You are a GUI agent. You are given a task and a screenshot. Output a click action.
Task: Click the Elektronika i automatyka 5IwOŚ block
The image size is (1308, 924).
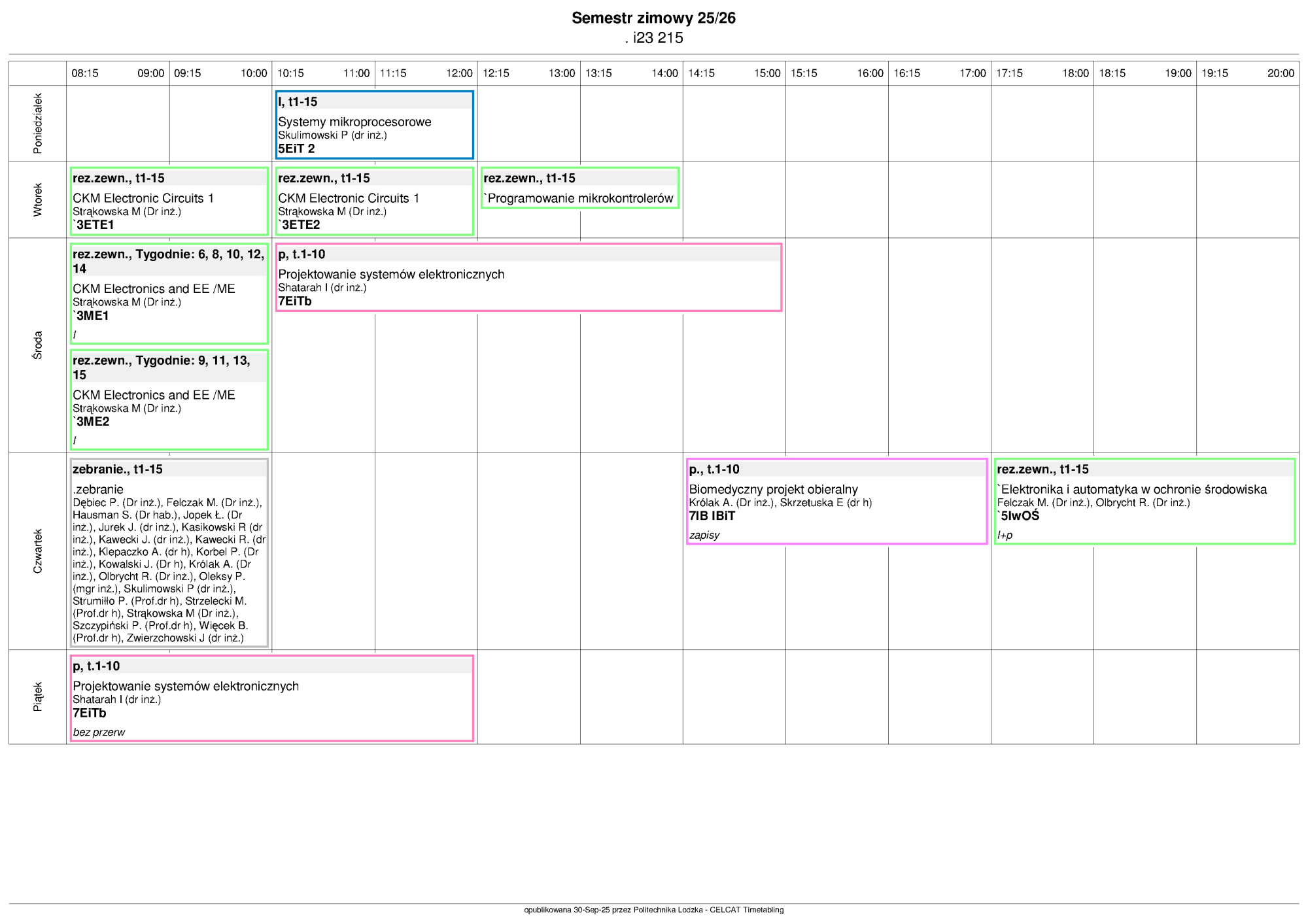[1144, 502]
